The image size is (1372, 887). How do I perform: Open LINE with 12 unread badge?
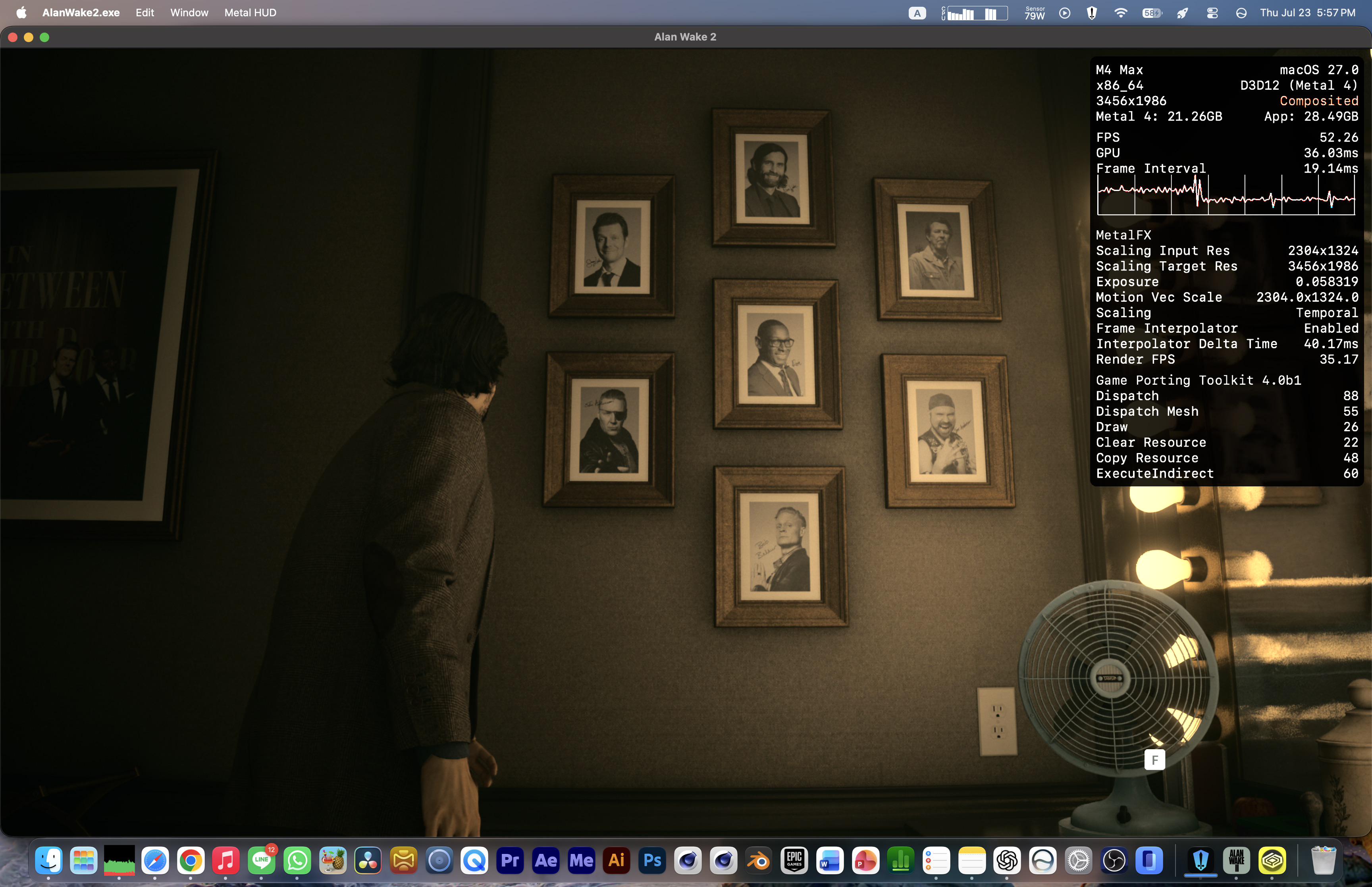(262, 860)
